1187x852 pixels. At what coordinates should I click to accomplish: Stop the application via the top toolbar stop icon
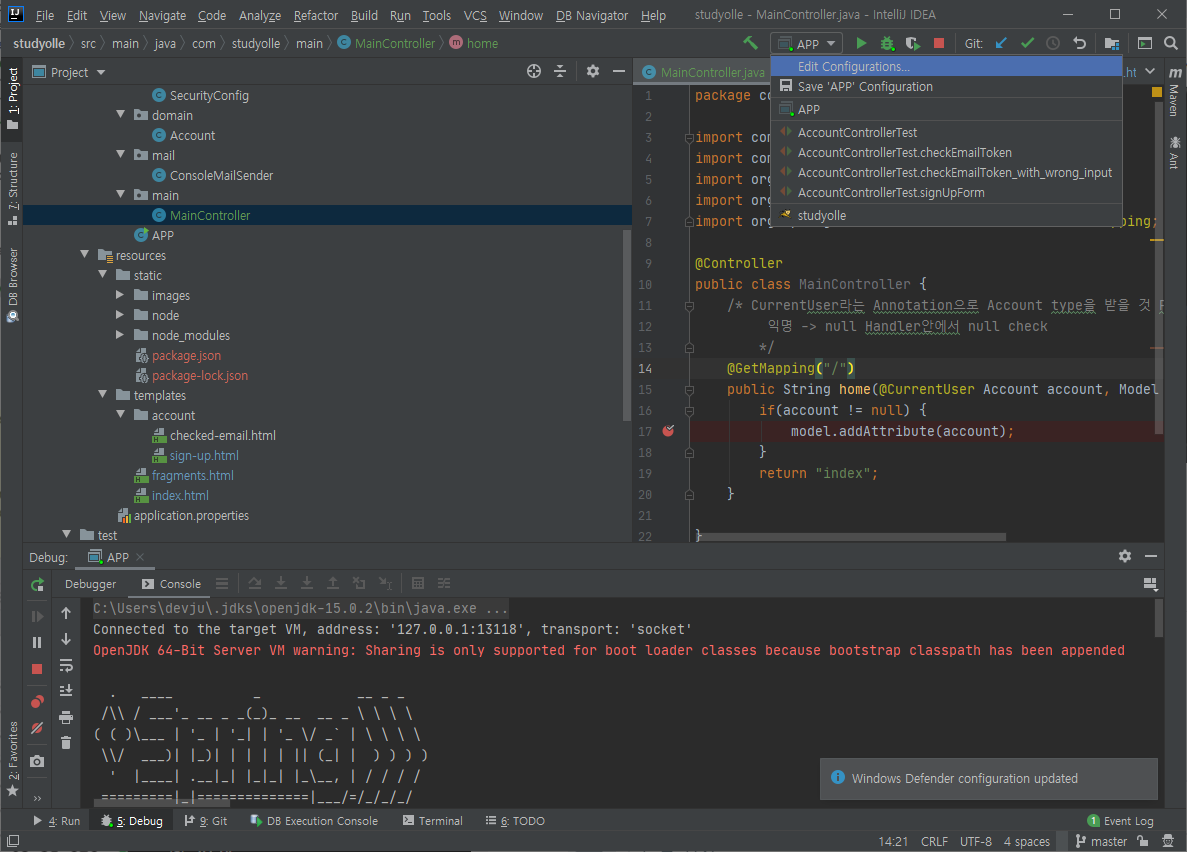point(939,43)
